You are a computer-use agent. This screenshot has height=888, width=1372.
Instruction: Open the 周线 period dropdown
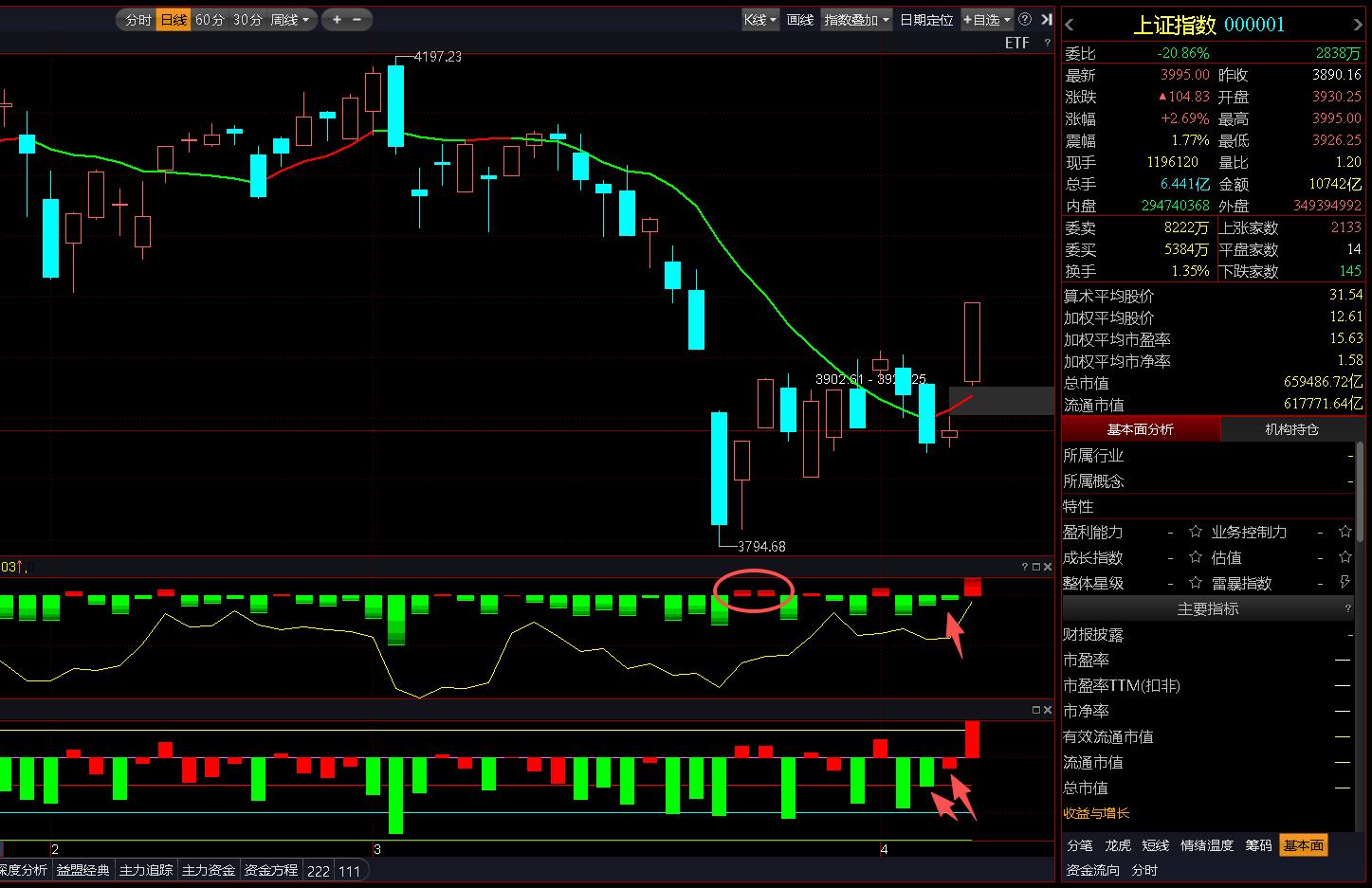pos(289,19)
